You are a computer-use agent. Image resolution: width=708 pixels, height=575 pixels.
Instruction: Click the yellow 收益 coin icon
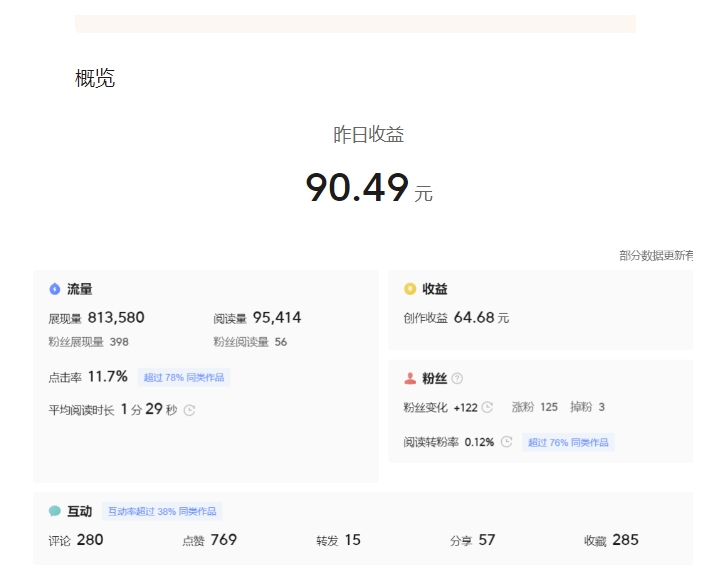point(409,289)
